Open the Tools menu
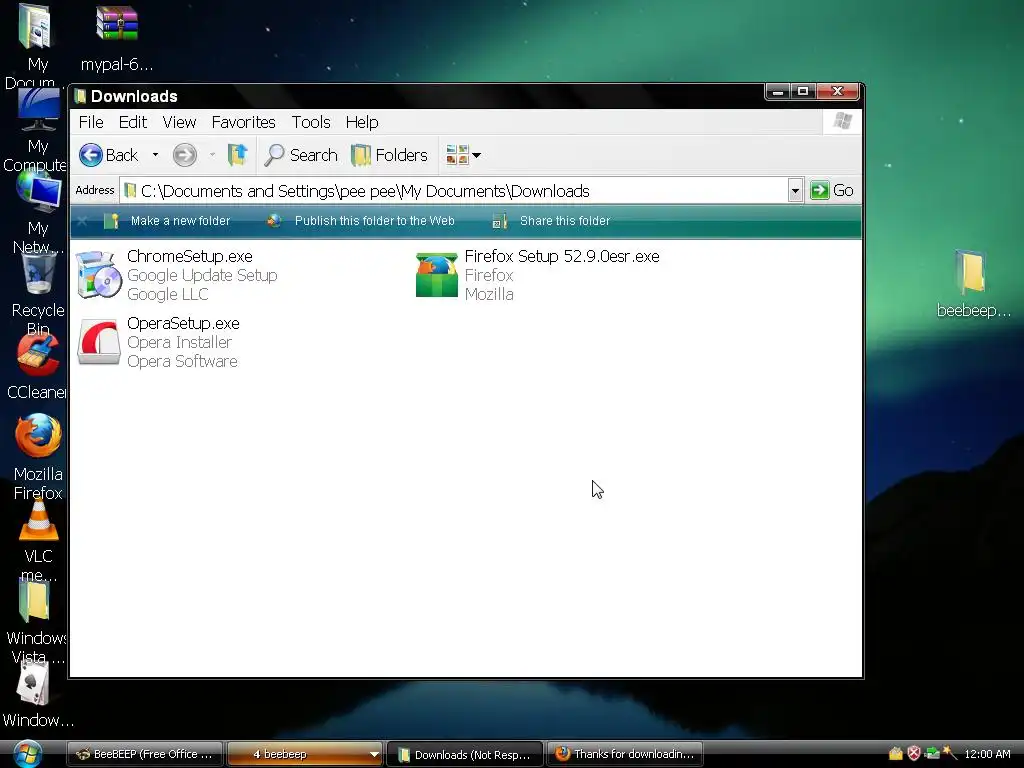This screenshot has height=768, width=1024. (x=311, y=122)
